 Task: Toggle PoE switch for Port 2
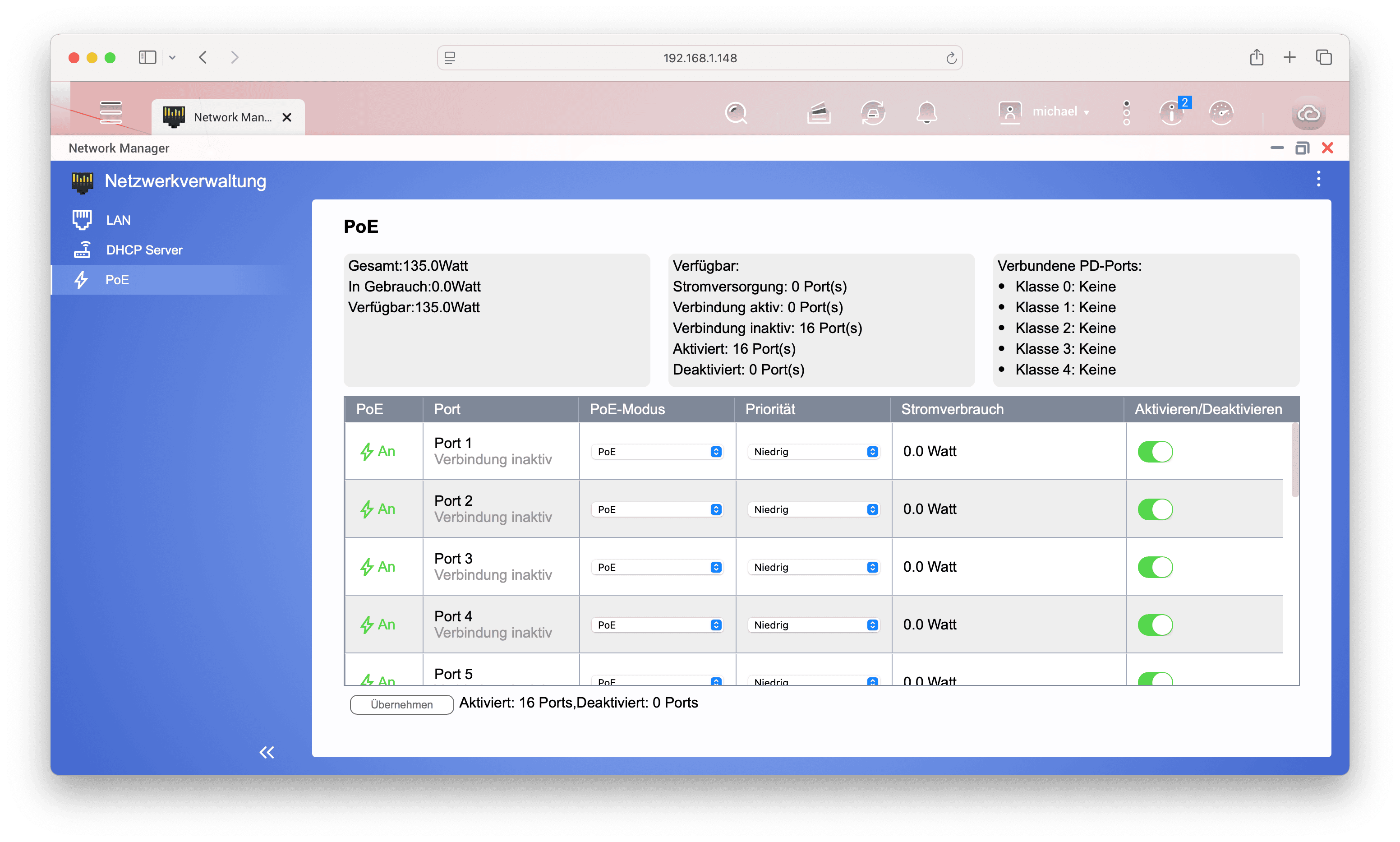tap(1155, 509)
